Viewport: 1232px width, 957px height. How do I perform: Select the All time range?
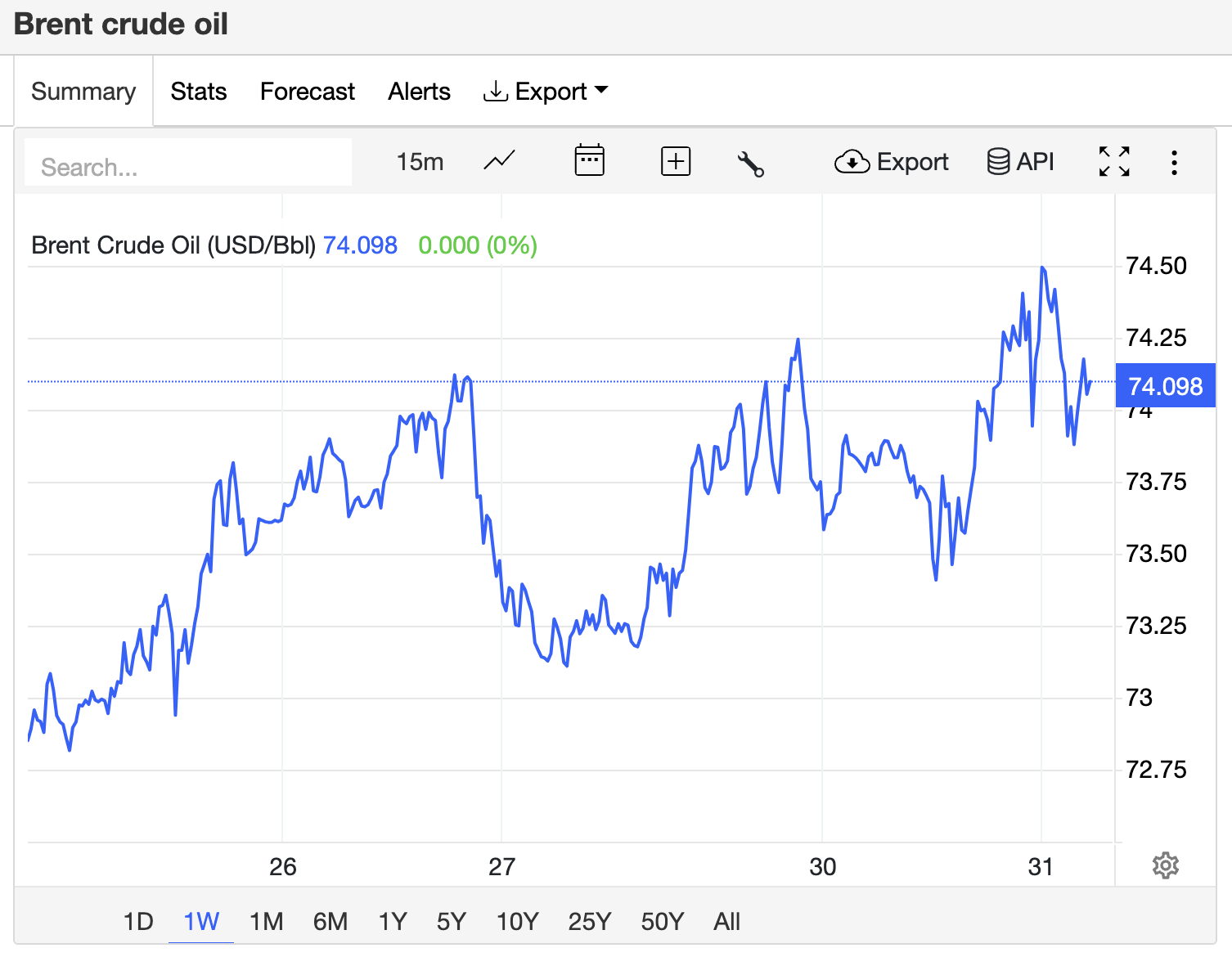(726, 922)
